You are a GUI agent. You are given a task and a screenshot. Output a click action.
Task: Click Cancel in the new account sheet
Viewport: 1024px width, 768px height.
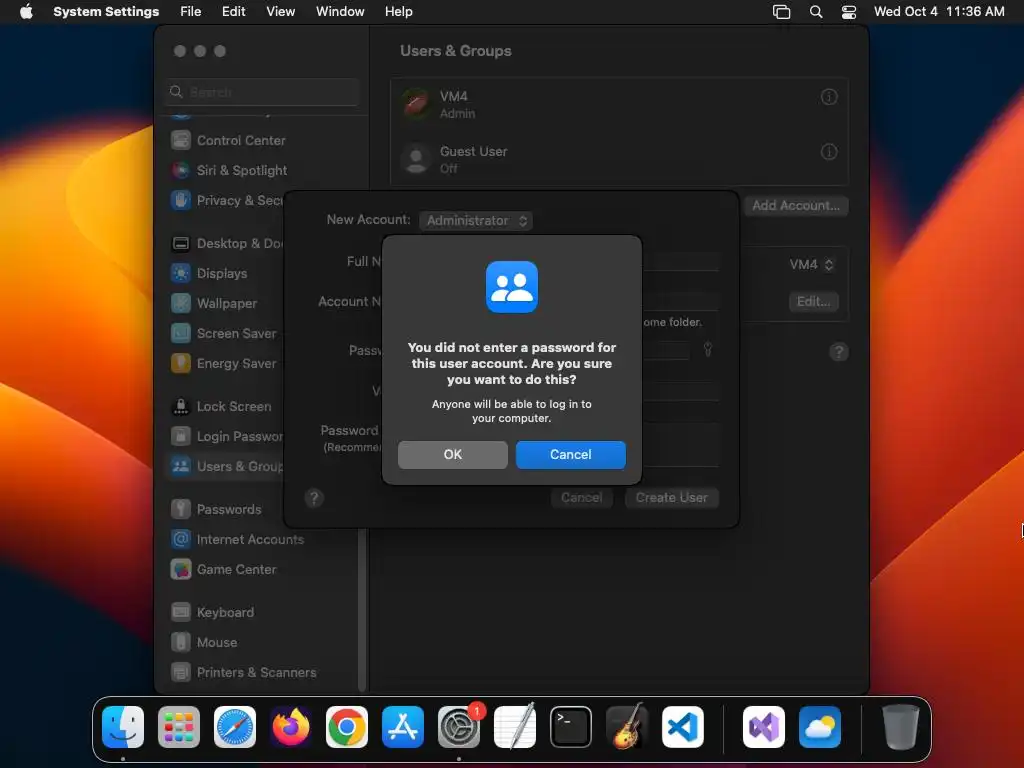coord(581,498)
